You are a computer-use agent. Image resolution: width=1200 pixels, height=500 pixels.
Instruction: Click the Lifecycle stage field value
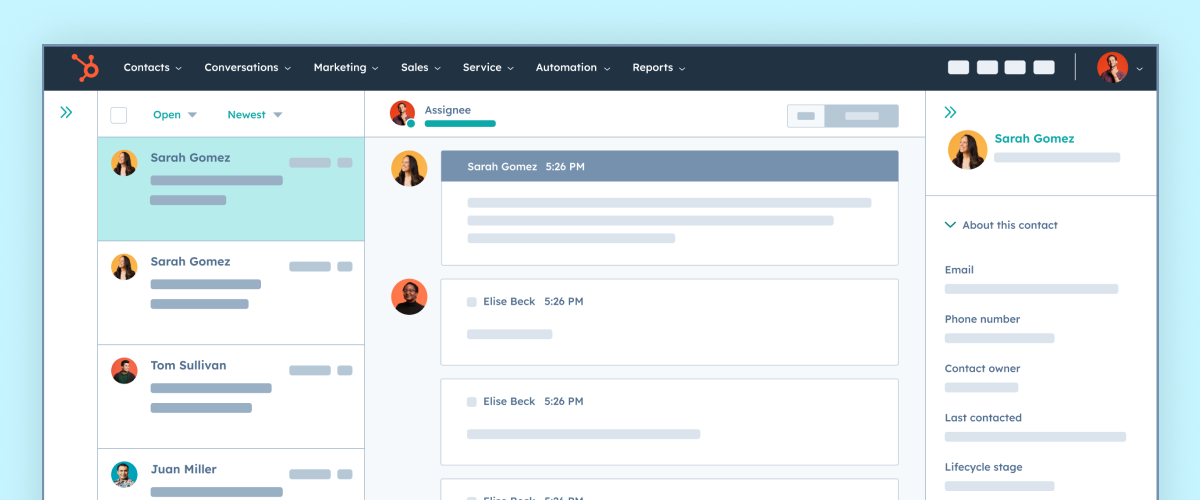(999, 486)
